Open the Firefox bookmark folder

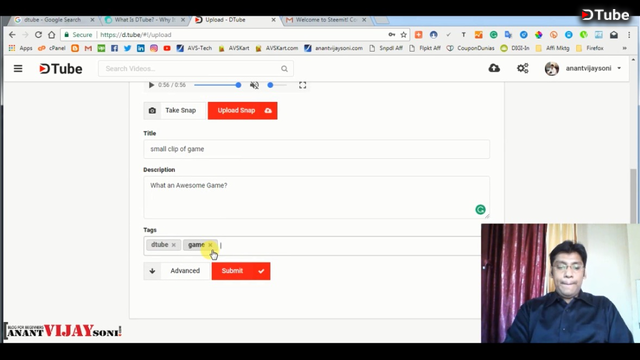click(590, 48)
